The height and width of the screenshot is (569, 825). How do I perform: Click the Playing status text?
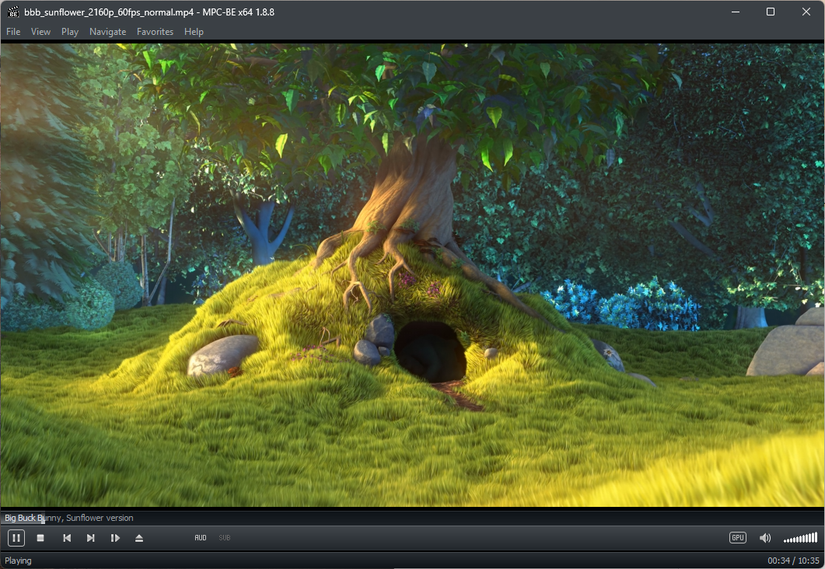tap(18, 561)
